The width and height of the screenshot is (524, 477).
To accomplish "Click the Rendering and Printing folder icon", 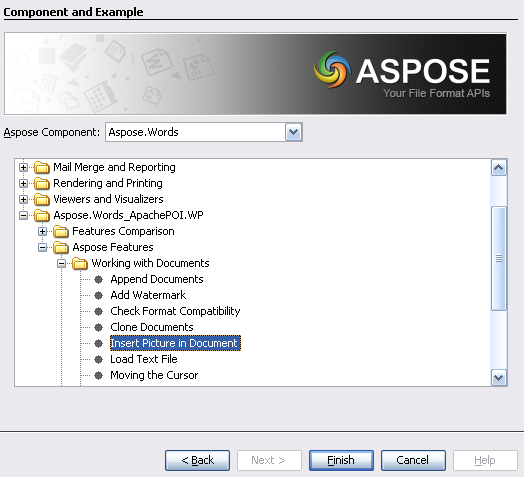I will tap(42, 183).
